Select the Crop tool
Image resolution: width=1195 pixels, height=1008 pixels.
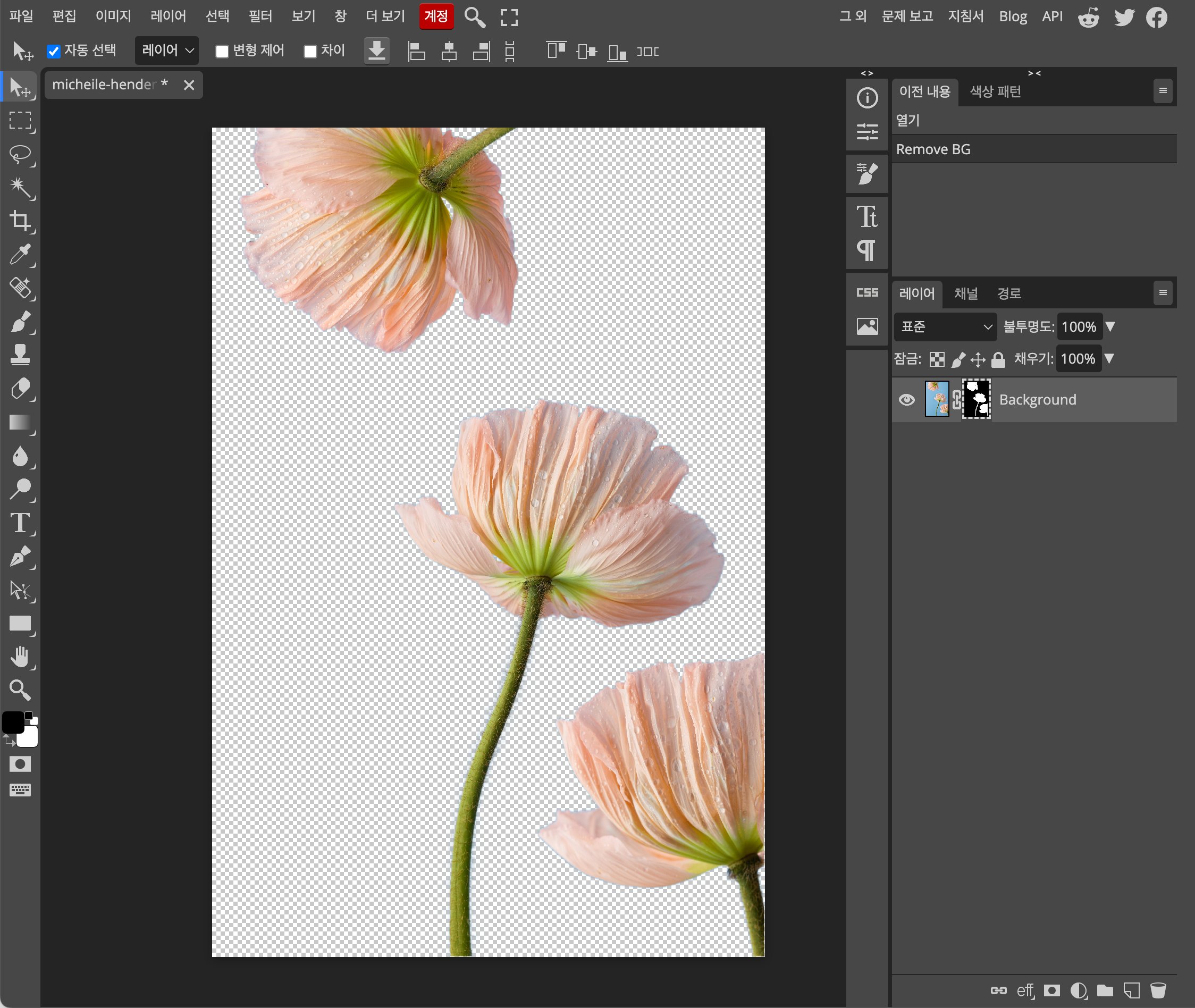20,221
